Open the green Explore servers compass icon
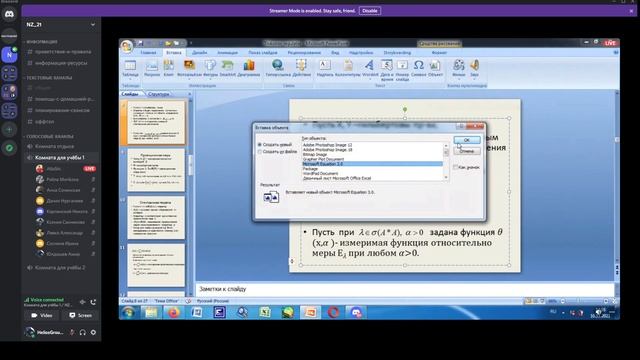Viewport: 640px width, 360px height. (9, 148)
